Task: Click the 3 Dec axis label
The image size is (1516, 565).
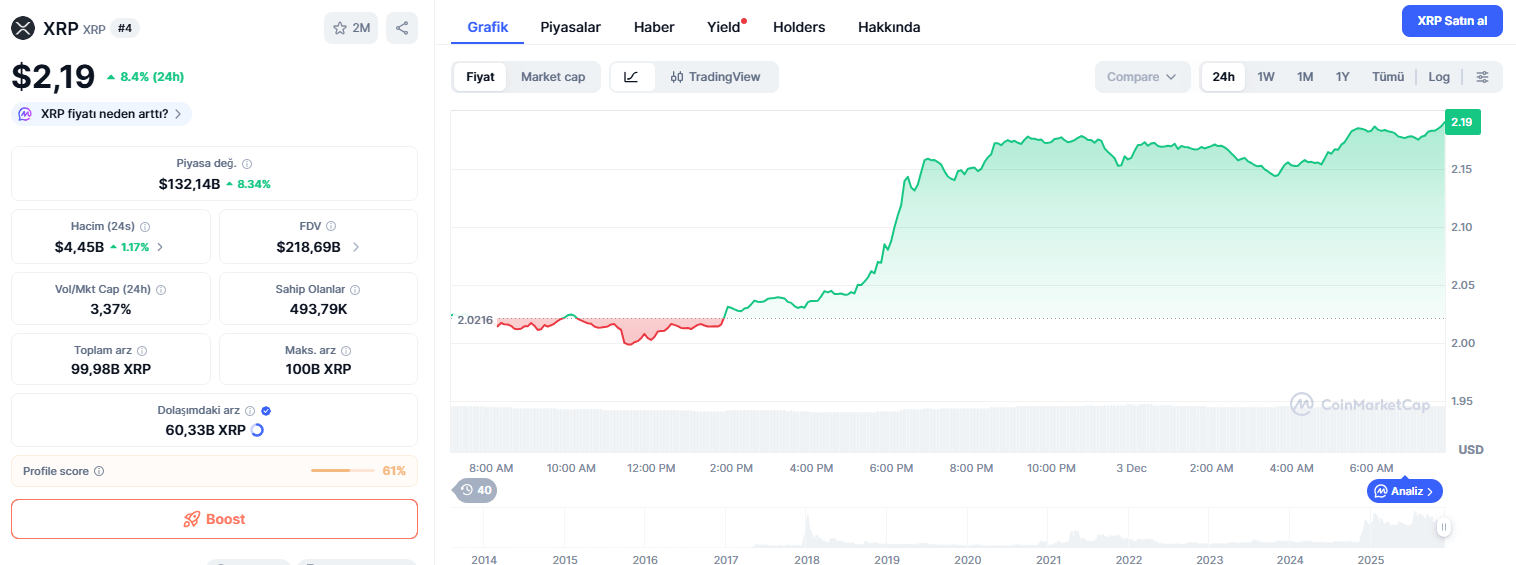Action: [x=1131, y=468]
